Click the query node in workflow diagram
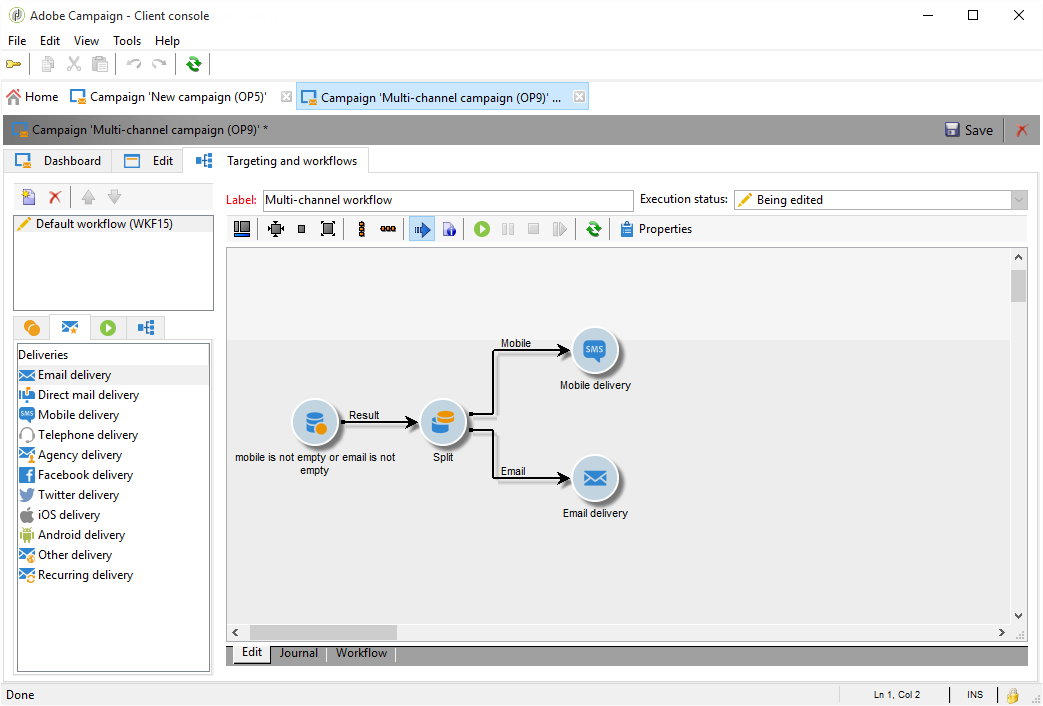This screenshot has height=706, width=1043. point(315,422)
